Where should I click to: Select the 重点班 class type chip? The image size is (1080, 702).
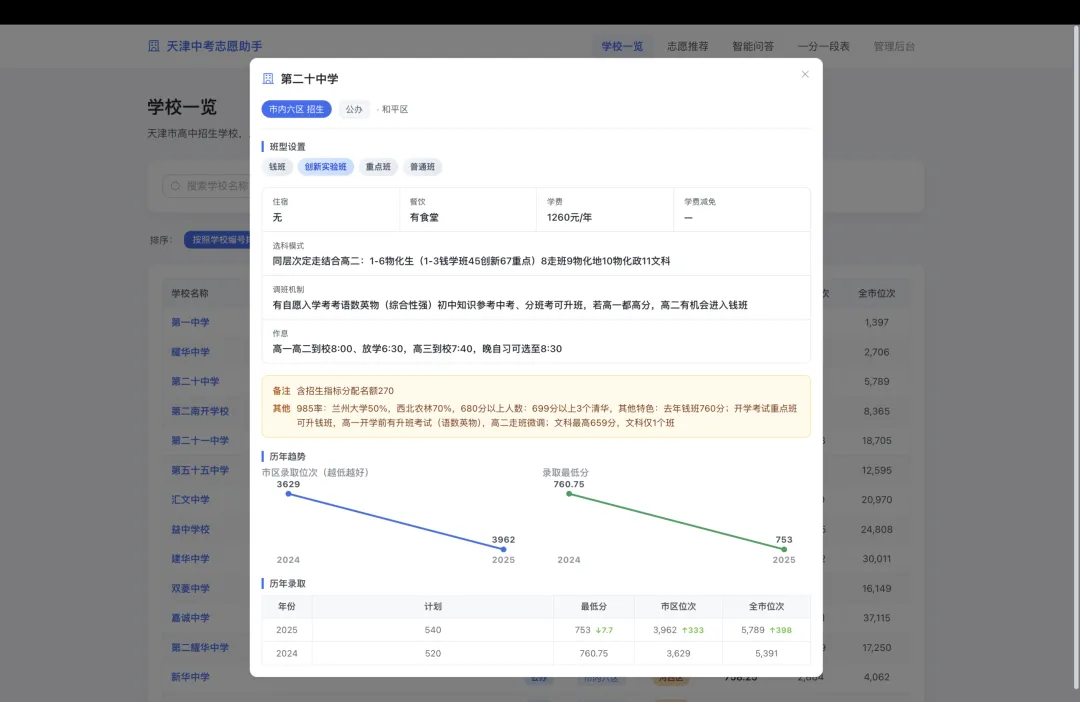[378, 167]
